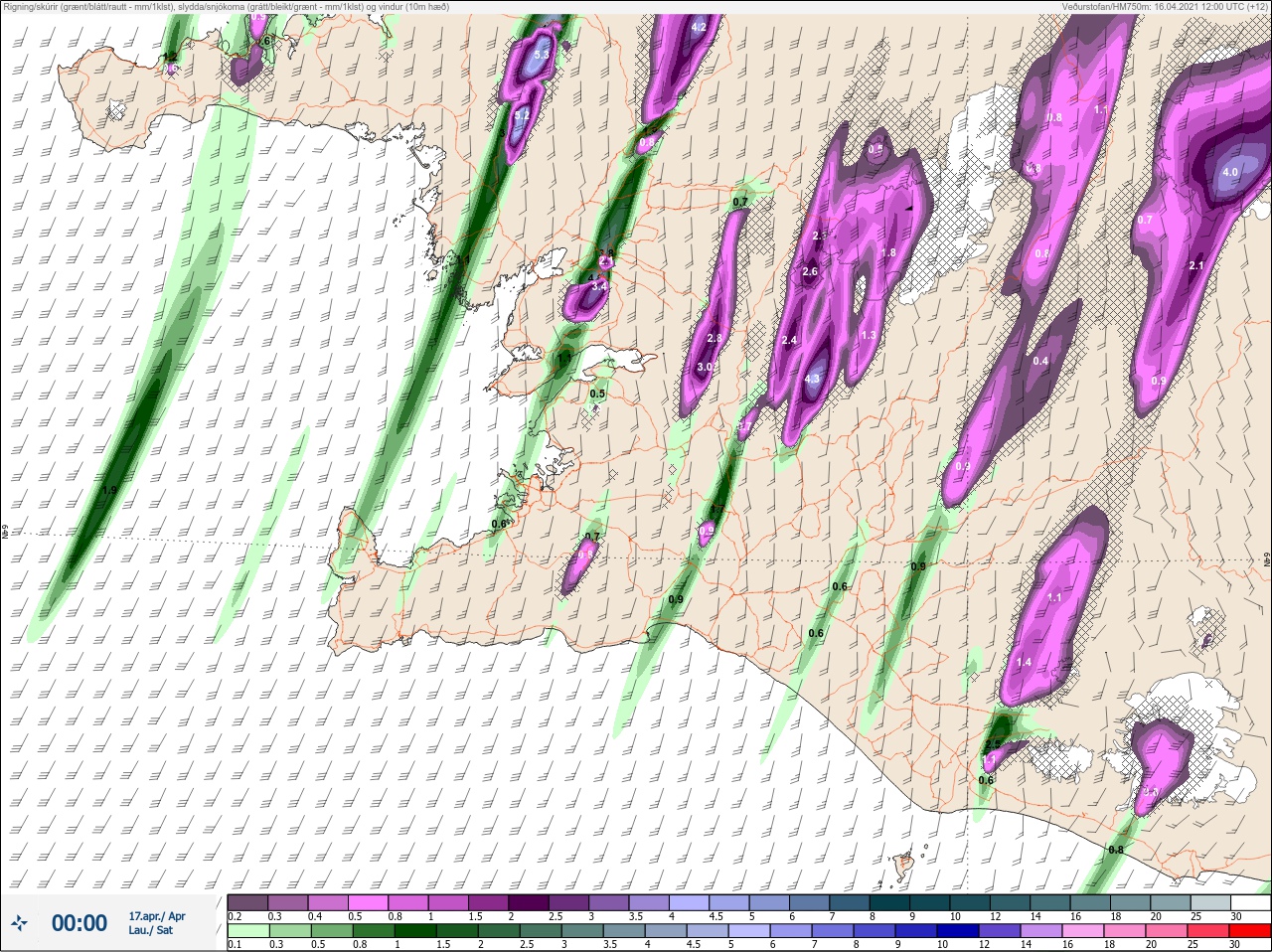
Task: Select the pale green 0.1 swatch in the lower legend
Action: click(248, 931)
